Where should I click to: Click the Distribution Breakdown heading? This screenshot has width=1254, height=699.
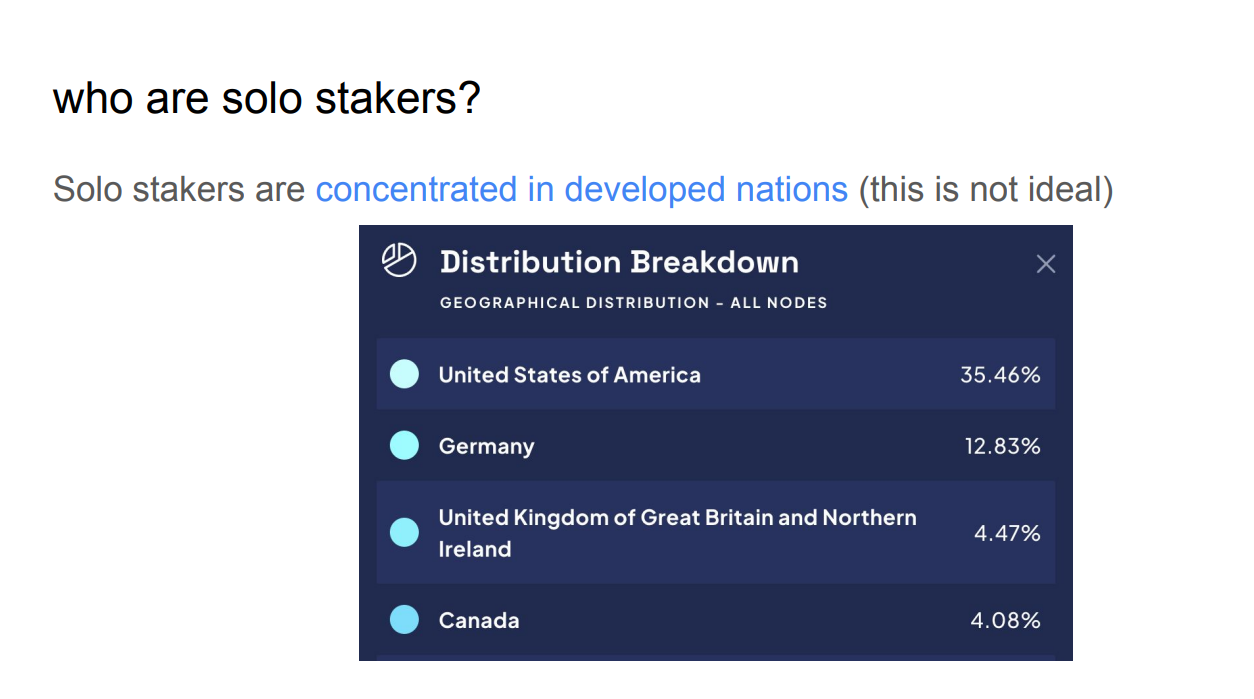pos(619,262)
